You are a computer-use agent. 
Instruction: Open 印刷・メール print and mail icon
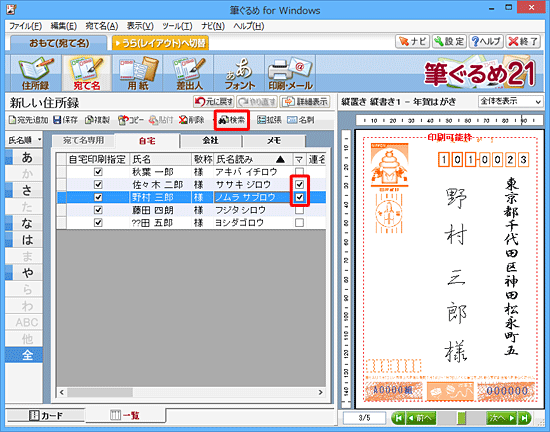click(x=290, y=73)
